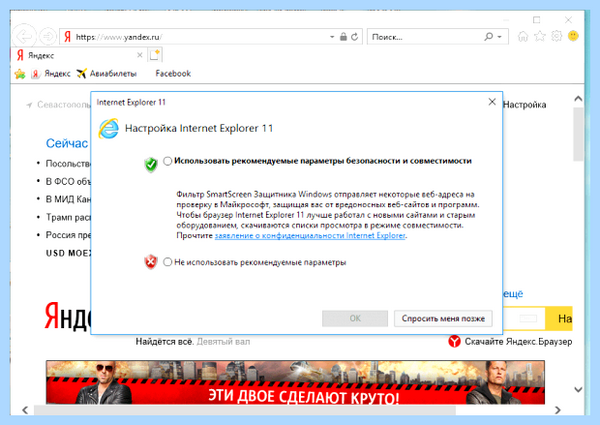600x425 pixels.
Task: Open news item starting with В ФСО
Action: click(x=68, y=182)
